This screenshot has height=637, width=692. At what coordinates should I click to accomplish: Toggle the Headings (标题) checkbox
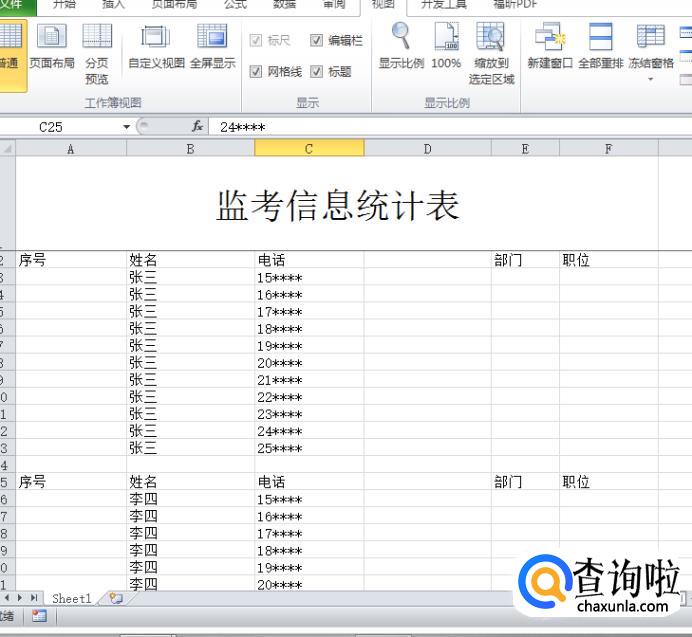click(316, 71)
